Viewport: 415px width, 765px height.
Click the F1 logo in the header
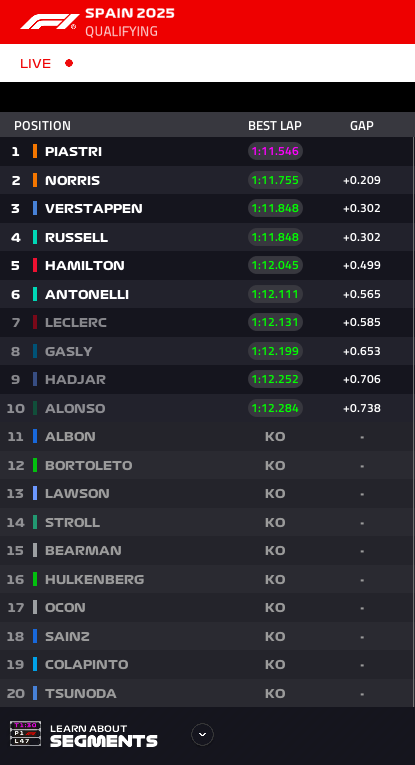click(50, 21)
